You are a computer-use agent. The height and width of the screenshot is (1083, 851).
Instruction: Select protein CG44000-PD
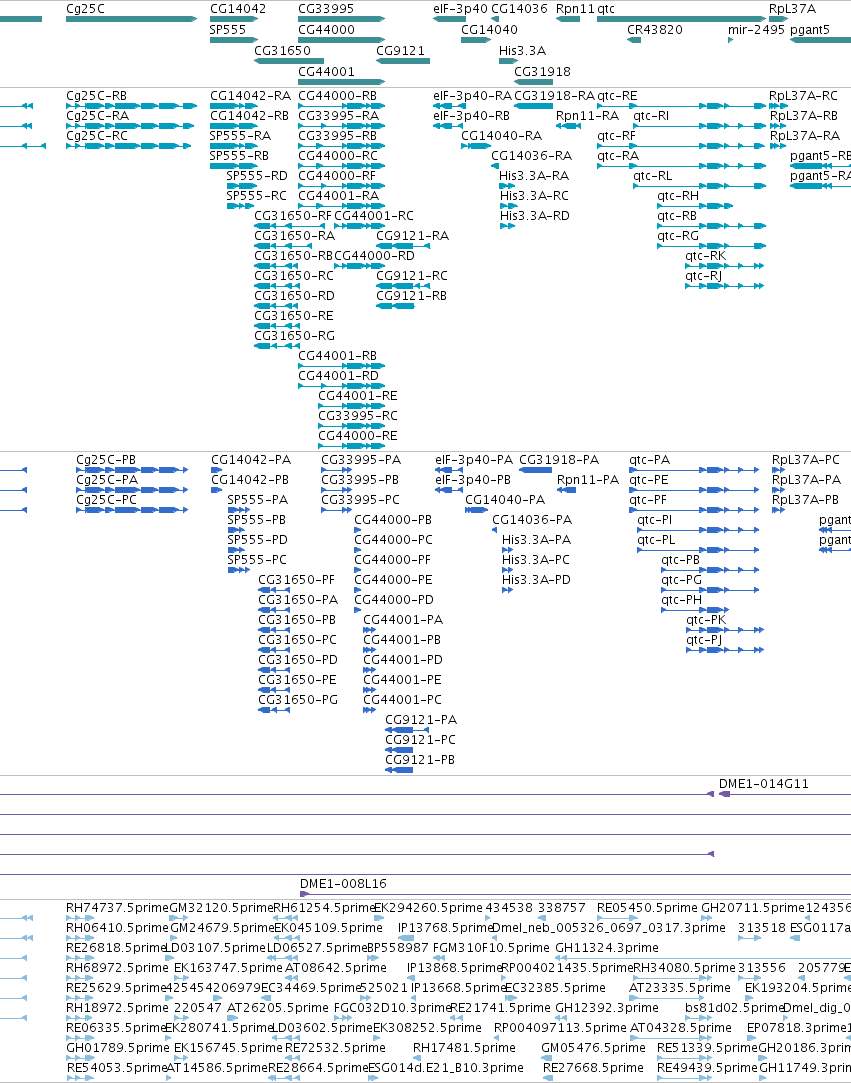click(394, 600)
